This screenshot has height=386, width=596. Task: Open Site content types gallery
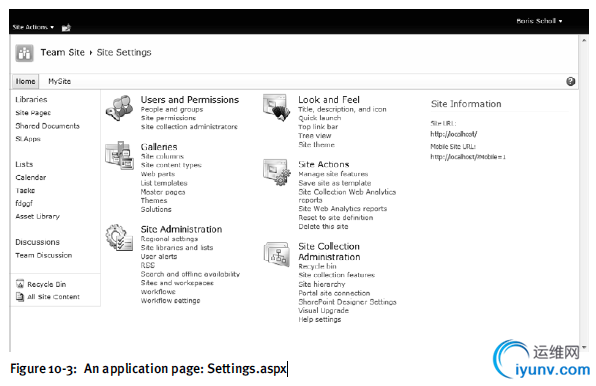[171, 165]
